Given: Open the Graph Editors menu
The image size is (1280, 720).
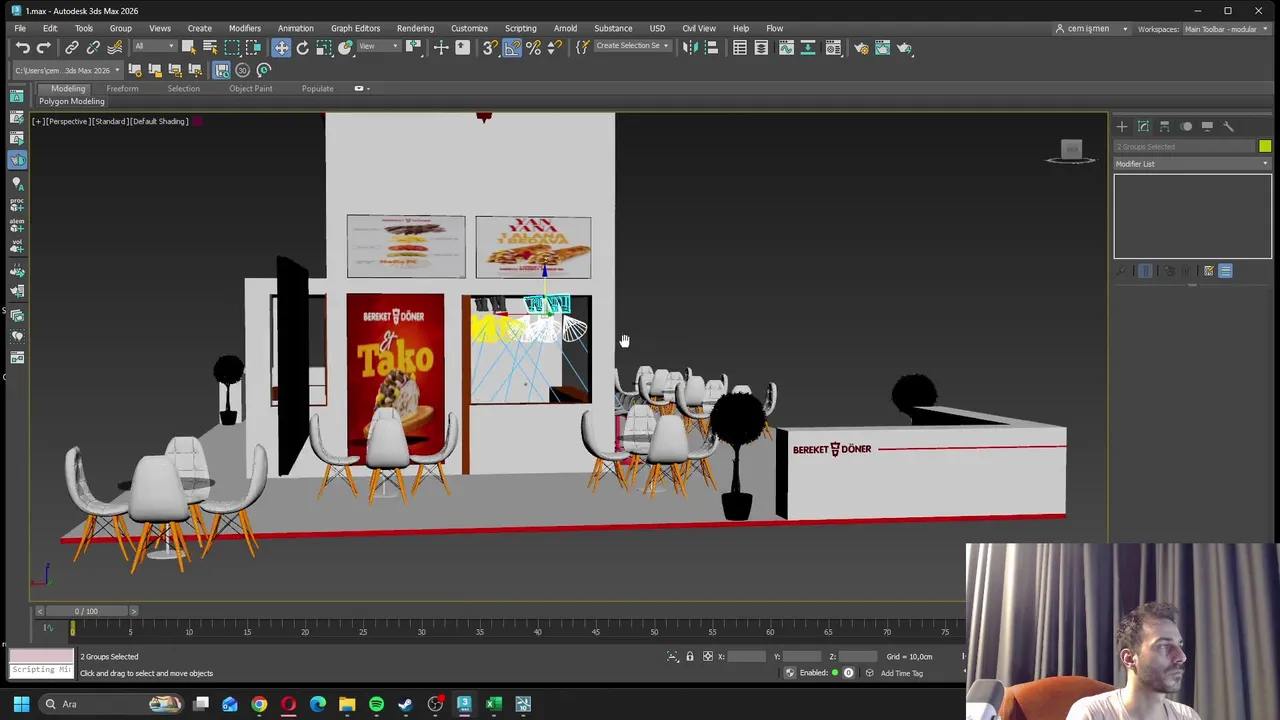Looking at the screenshot, I should [x=355, y=29].
